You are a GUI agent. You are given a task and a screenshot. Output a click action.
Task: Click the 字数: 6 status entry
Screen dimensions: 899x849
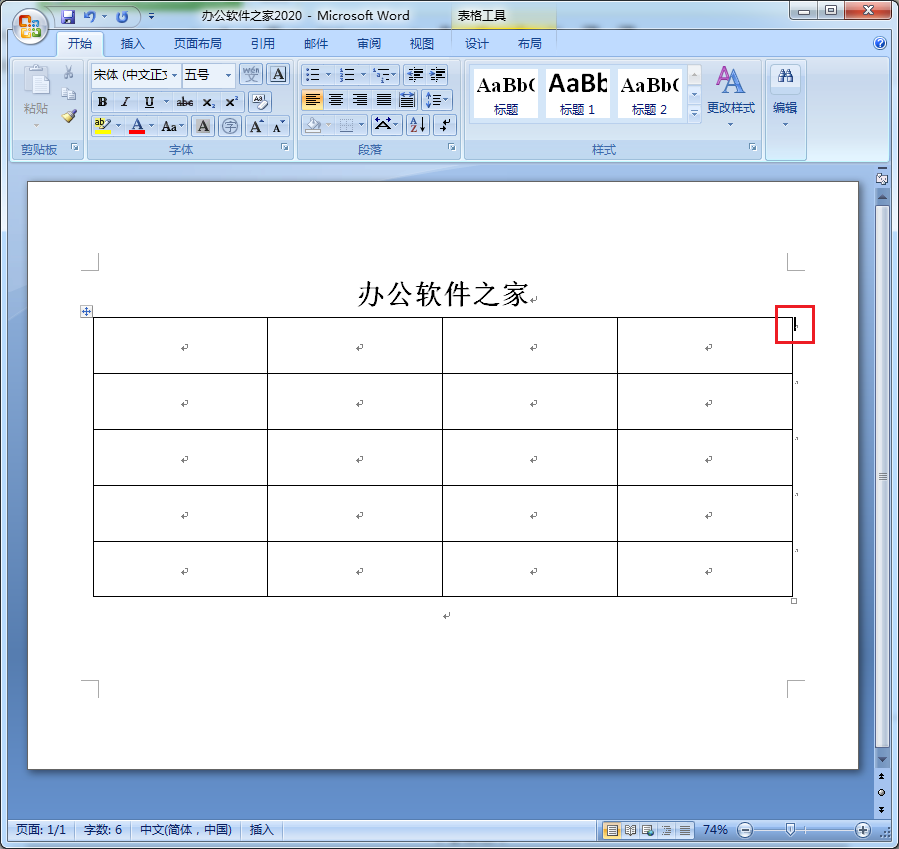(103, 830)
